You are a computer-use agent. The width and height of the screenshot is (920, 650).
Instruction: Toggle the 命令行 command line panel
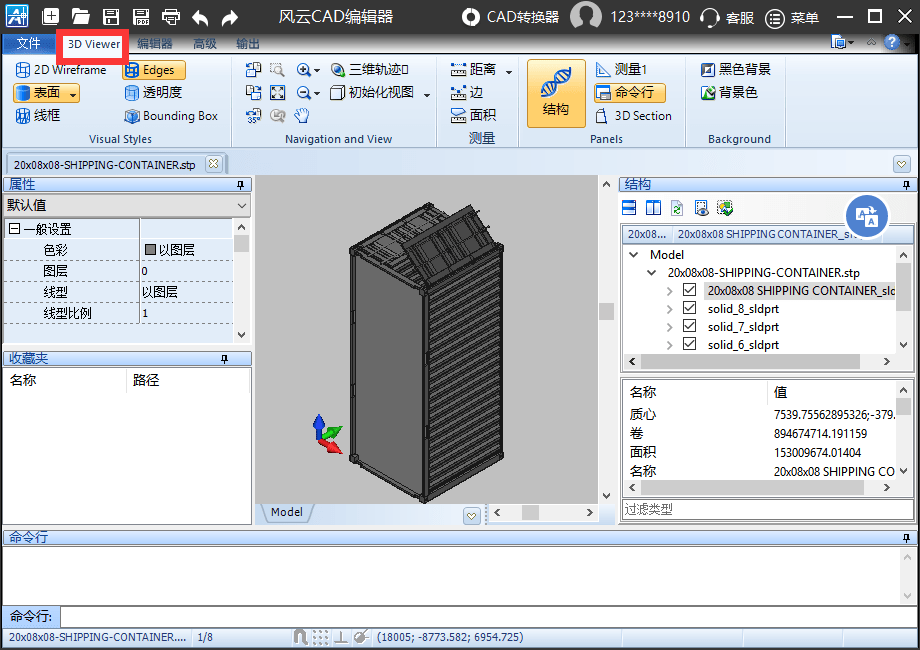pyautogui.click(x=630, y=93)
